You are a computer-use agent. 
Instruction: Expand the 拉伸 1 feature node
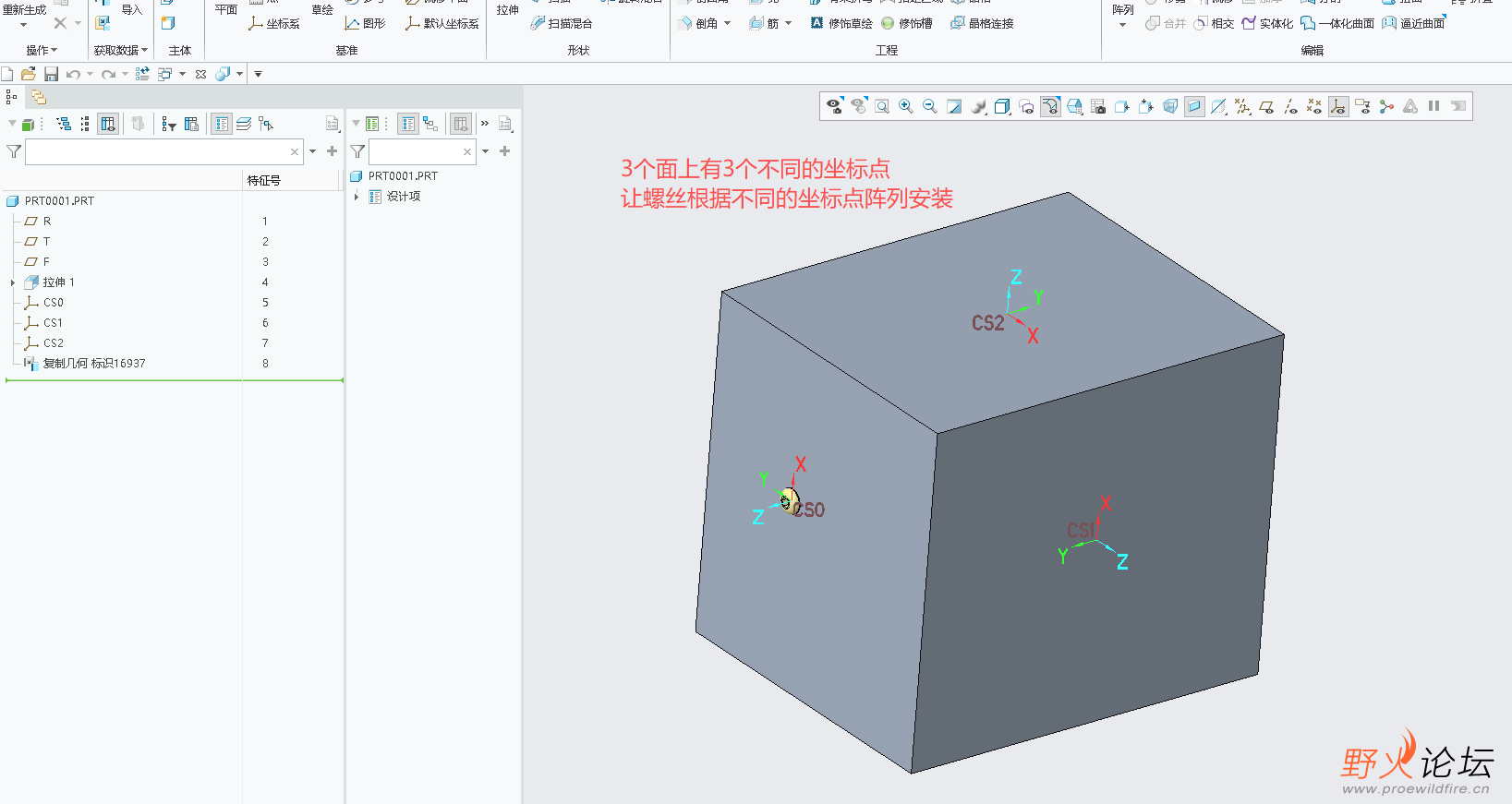click(13, 282)
